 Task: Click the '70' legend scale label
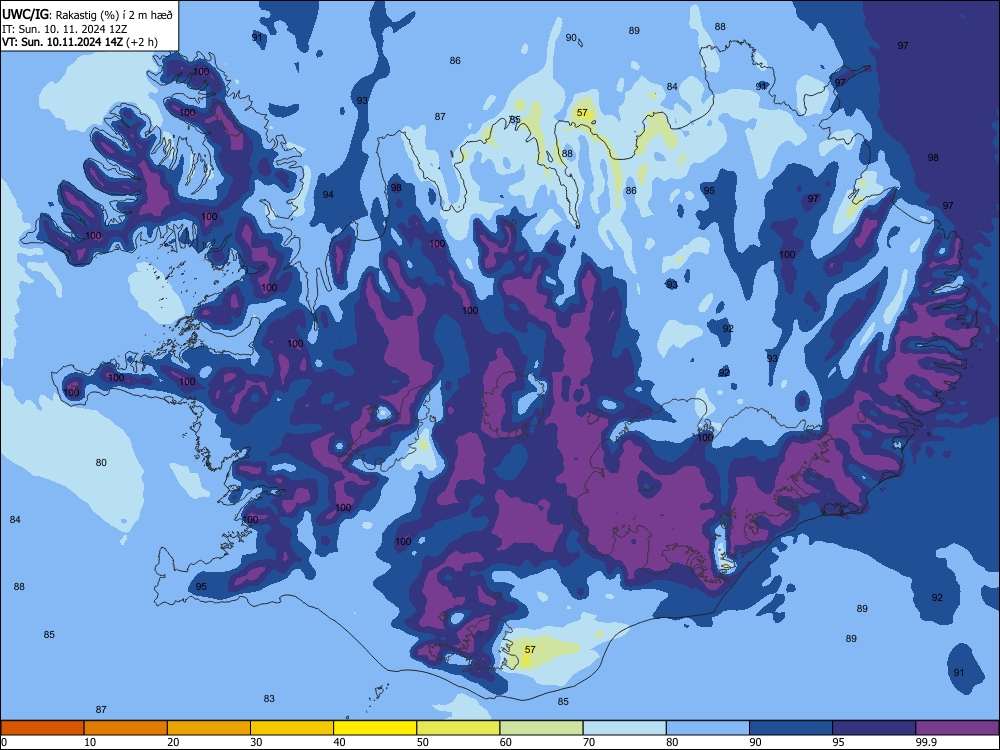click(589, 742)
